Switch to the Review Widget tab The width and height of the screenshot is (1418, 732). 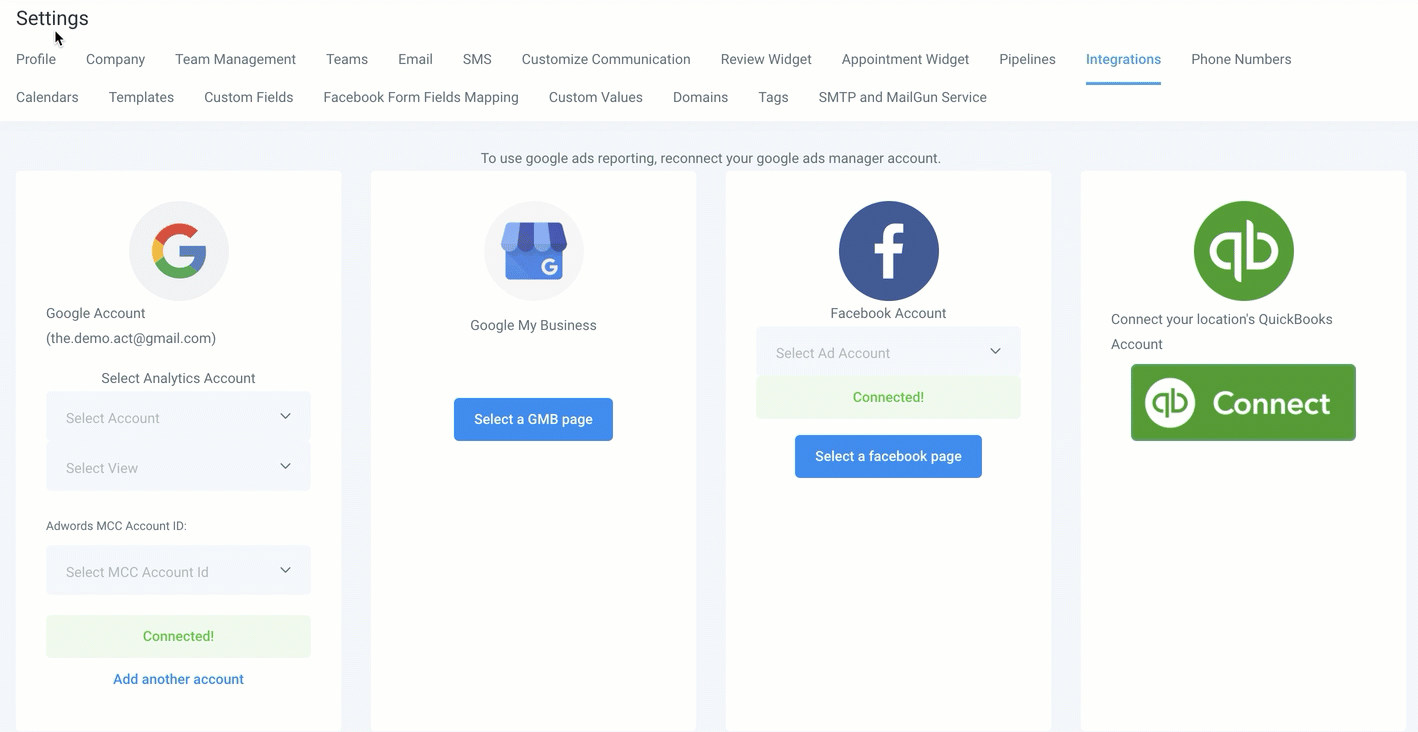coord(766,59)
